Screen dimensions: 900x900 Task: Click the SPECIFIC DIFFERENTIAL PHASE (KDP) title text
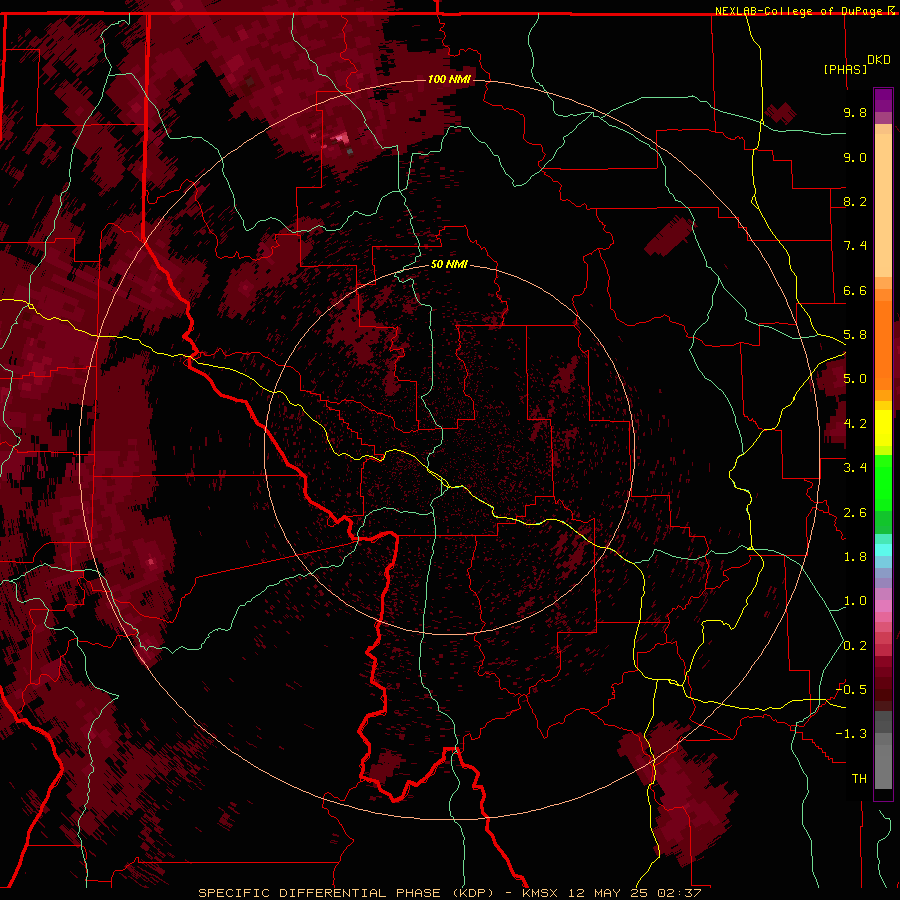tap(346, 893)
